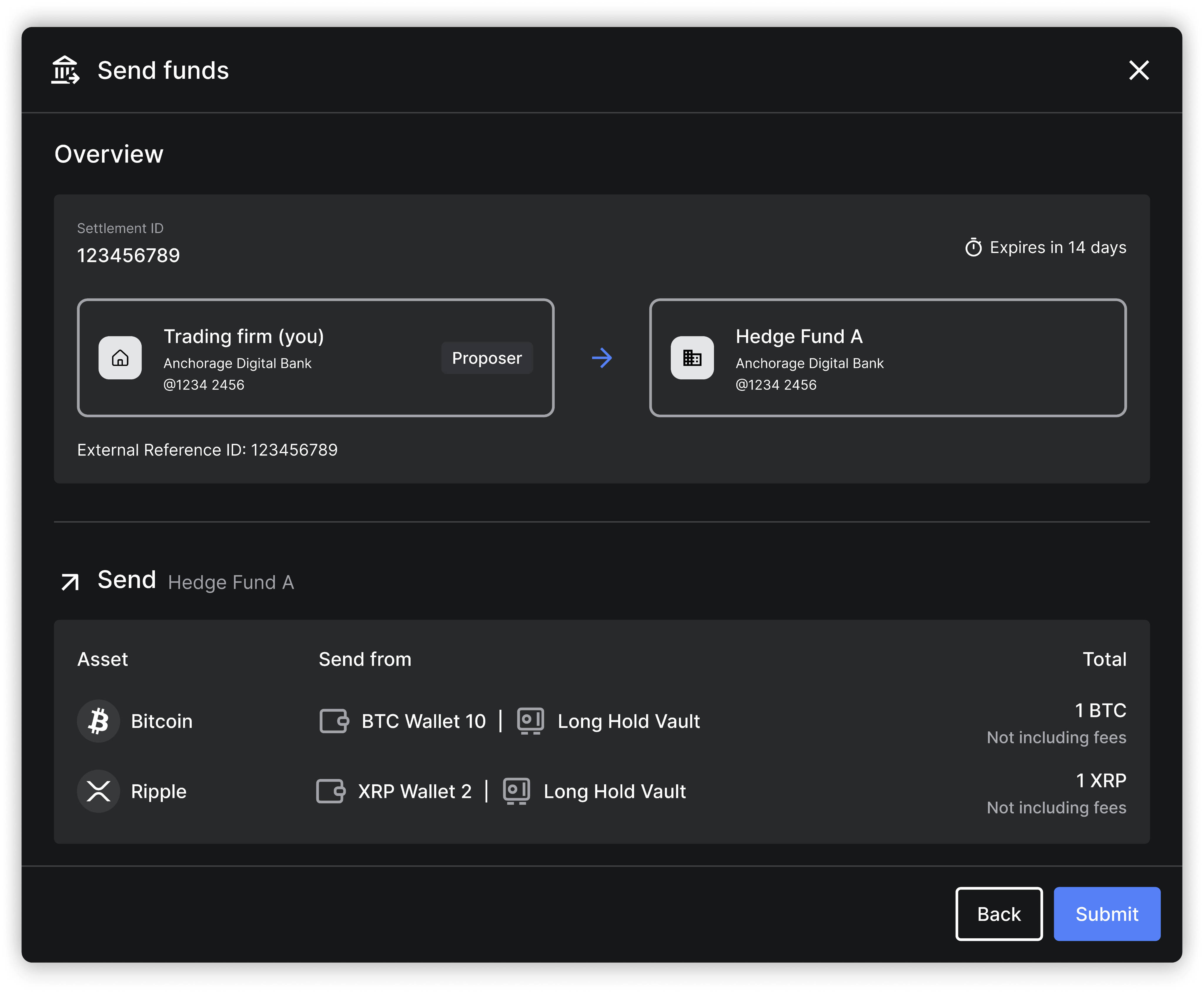
Task: Click the vault icon in Ripple row
Action: click(x=516, y=792)
